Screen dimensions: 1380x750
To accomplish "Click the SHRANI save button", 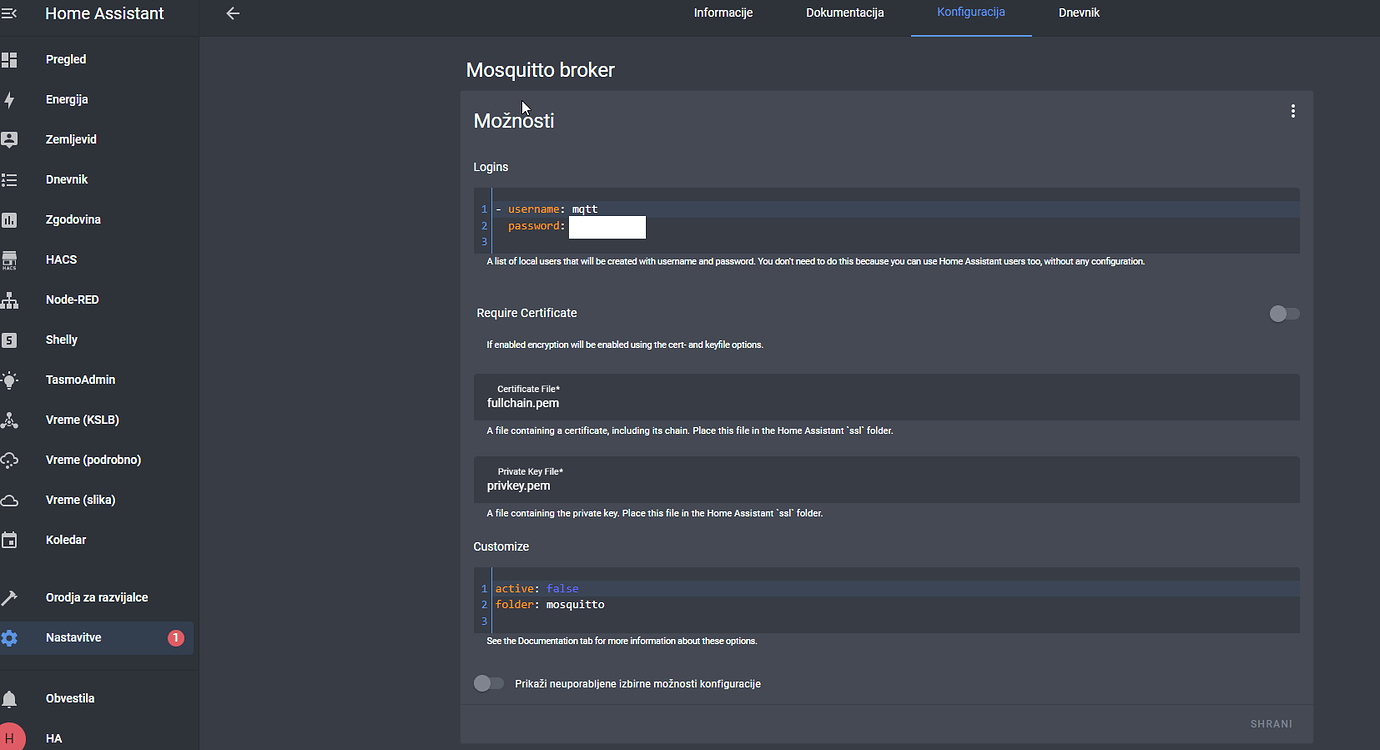I will point(1270,723).
